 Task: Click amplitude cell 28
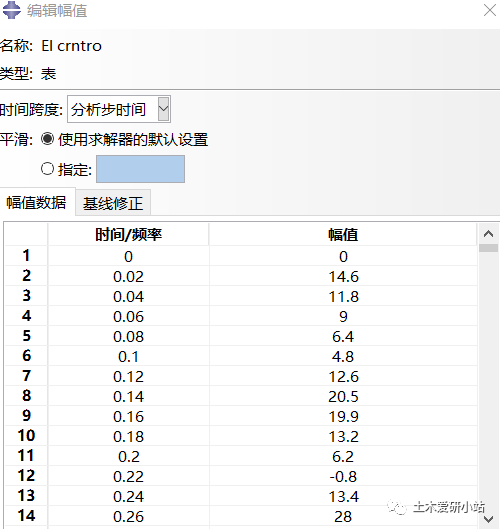pyautogui.click(x=343, y=516)
